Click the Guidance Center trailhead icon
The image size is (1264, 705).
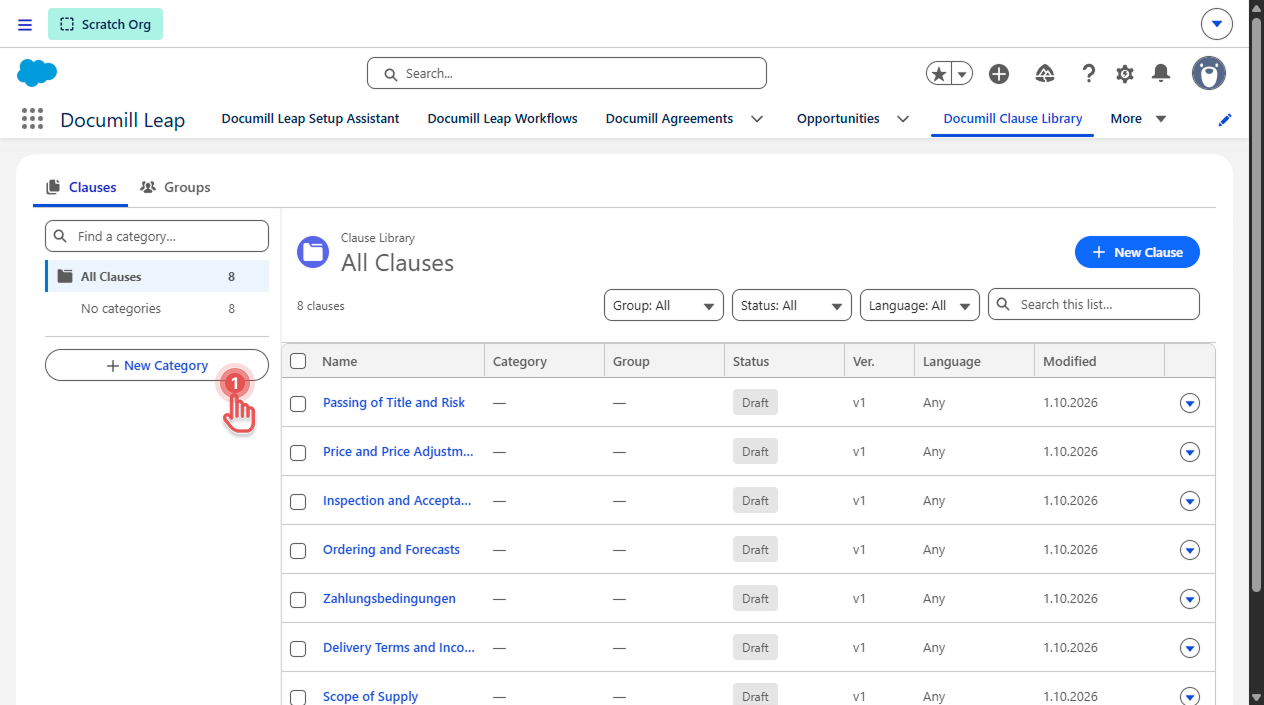(1045, 73)
